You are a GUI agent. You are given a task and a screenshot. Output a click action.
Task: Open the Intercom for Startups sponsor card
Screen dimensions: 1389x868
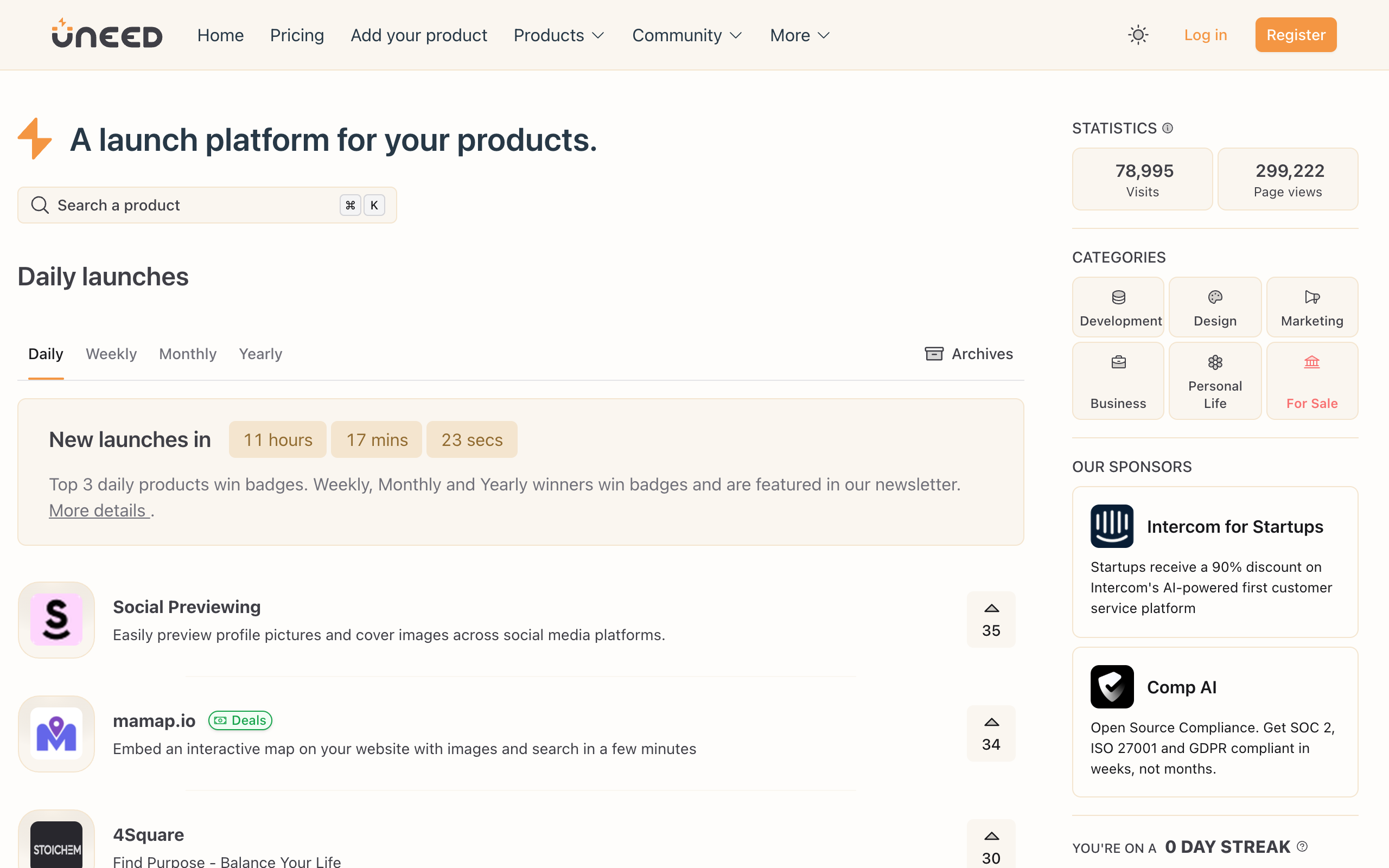click(x=1214, y=561)
